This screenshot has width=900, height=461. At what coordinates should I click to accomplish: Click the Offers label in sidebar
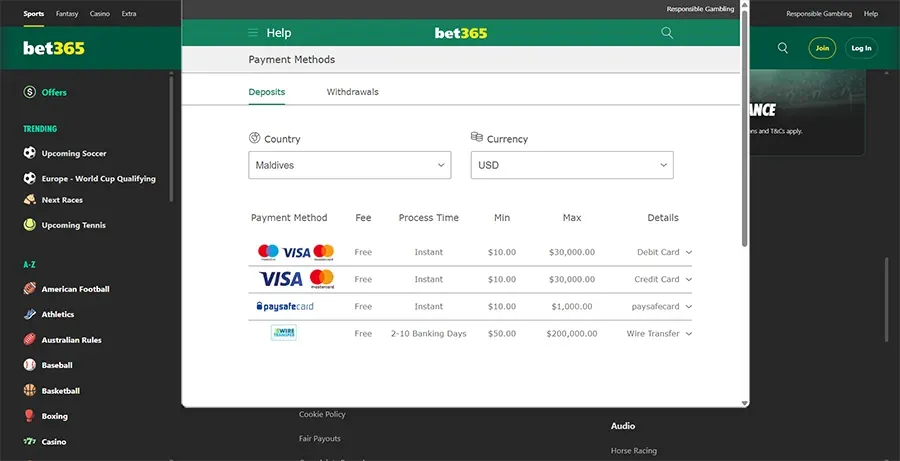pos(54,92)
